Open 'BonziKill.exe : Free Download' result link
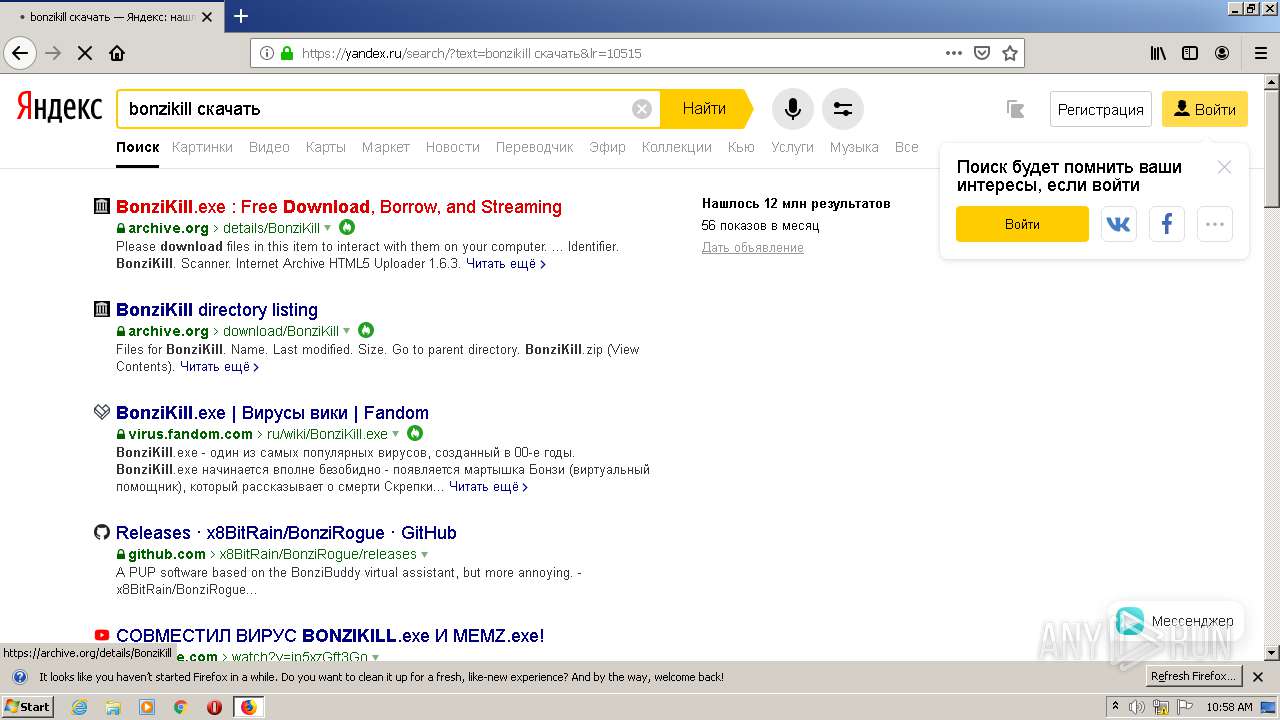The width and height of the screenshot is (1280, 720). click(x=339, y=207)
